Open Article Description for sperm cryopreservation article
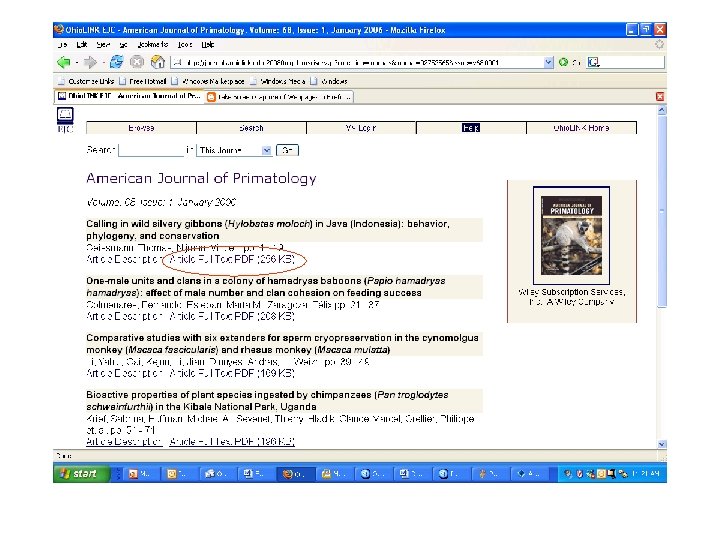Viewport: 720px width, 540px height. tap(124, 373)
